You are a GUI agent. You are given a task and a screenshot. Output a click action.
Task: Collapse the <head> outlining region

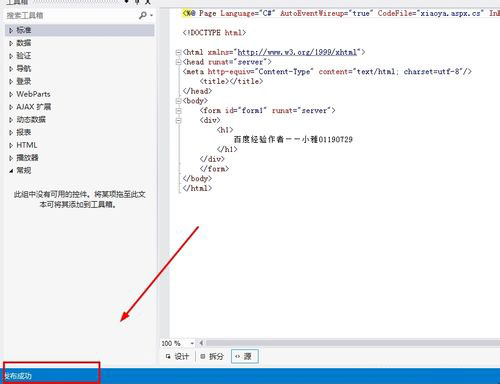pyautogui.click(x=179, y=62)
